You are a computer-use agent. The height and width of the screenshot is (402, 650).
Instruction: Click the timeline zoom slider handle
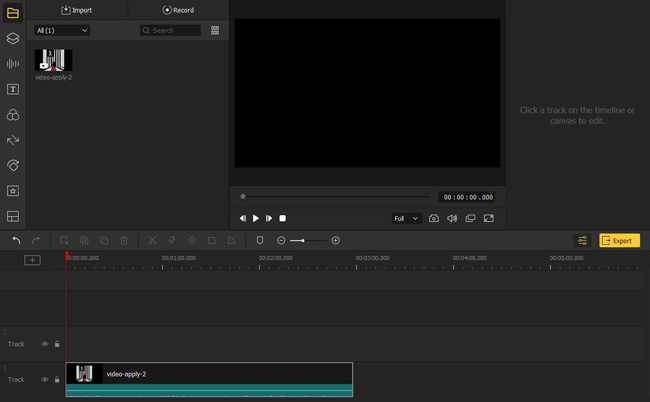coord(303,240)
